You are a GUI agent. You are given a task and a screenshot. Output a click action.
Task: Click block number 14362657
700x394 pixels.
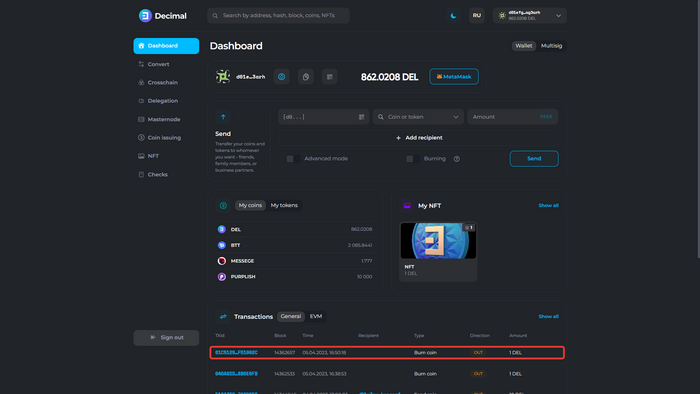tap(284, 353)
